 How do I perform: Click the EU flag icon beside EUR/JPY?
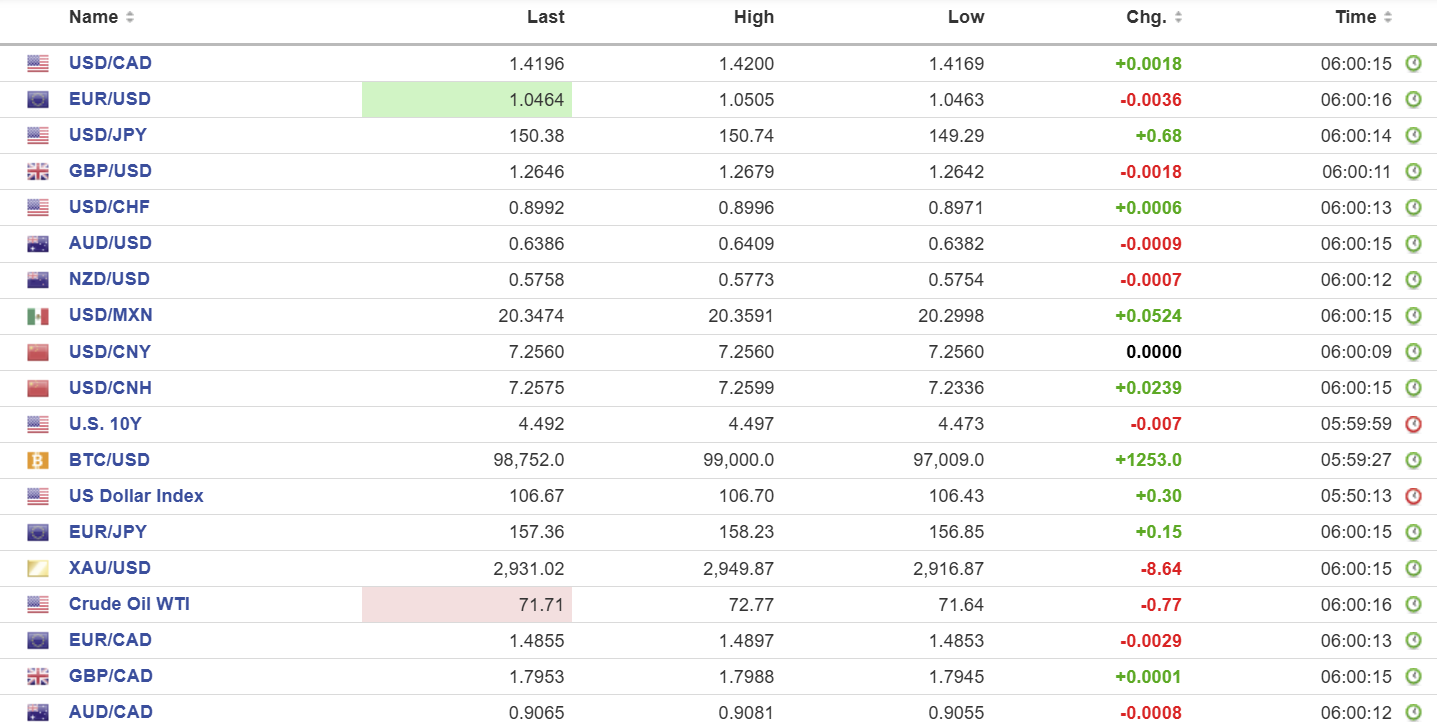tap(38, 532)
